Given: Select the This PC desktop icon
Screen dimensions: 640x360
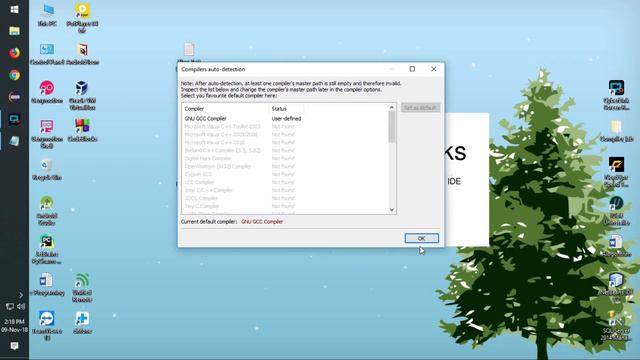Looking at the screenshot, I should coord(47,16).
